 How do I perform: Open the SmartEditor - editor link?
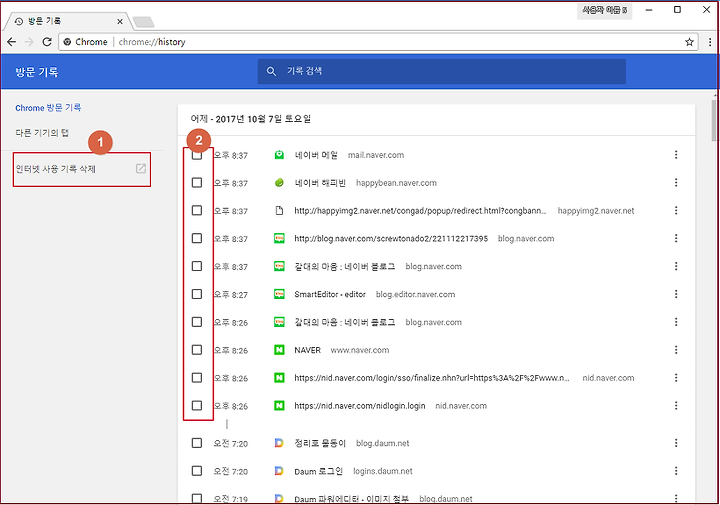click(x=330, y=294)
